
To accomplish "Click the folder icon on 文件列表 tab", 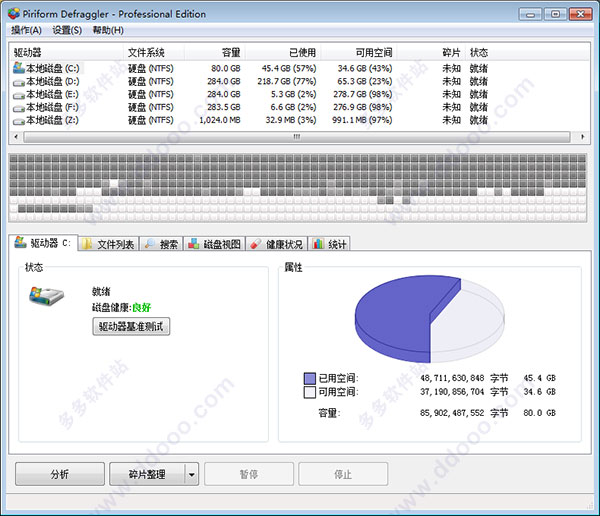I will click(87, 244).
